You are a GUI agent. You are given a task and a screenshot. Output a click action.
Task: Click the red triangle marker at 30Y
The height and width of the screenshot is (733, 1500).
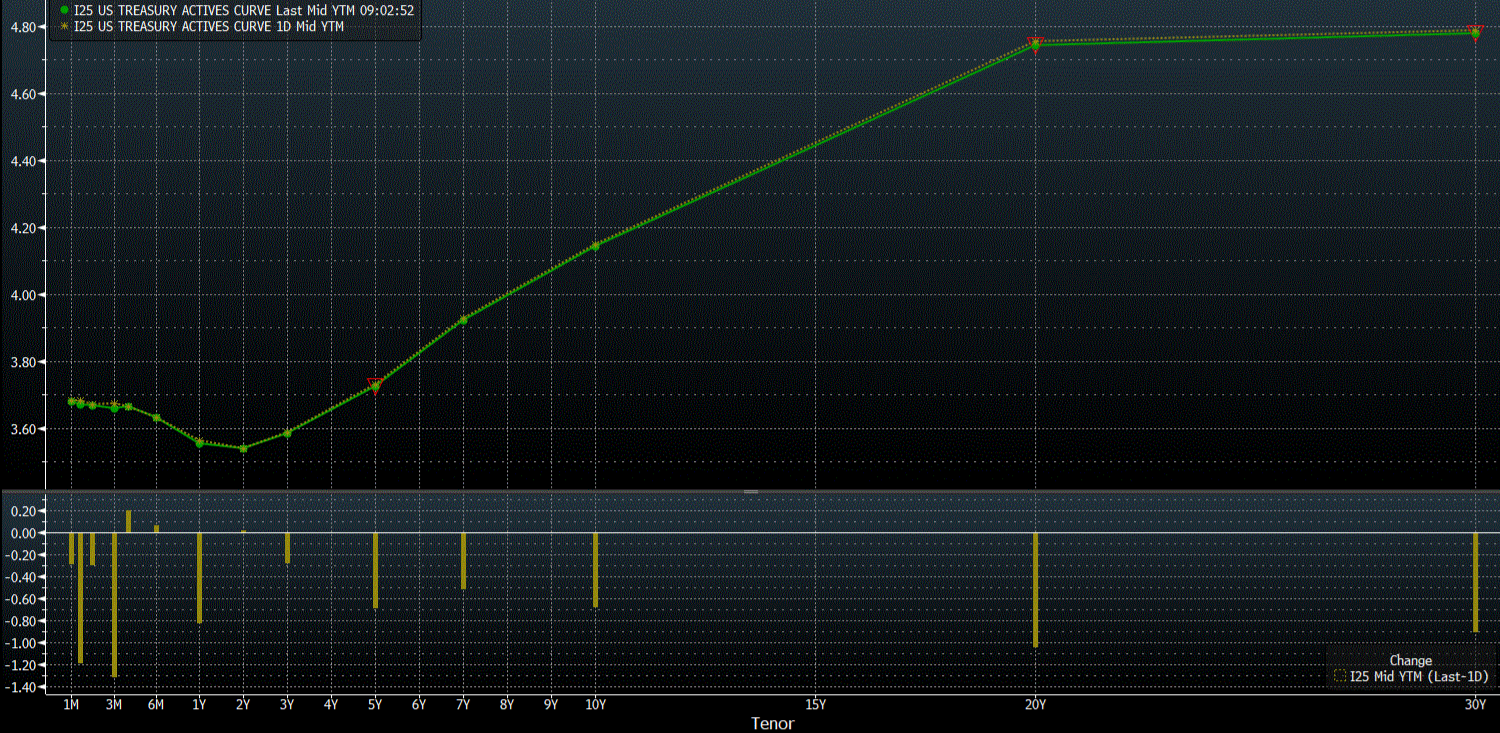coord(1475,32)
